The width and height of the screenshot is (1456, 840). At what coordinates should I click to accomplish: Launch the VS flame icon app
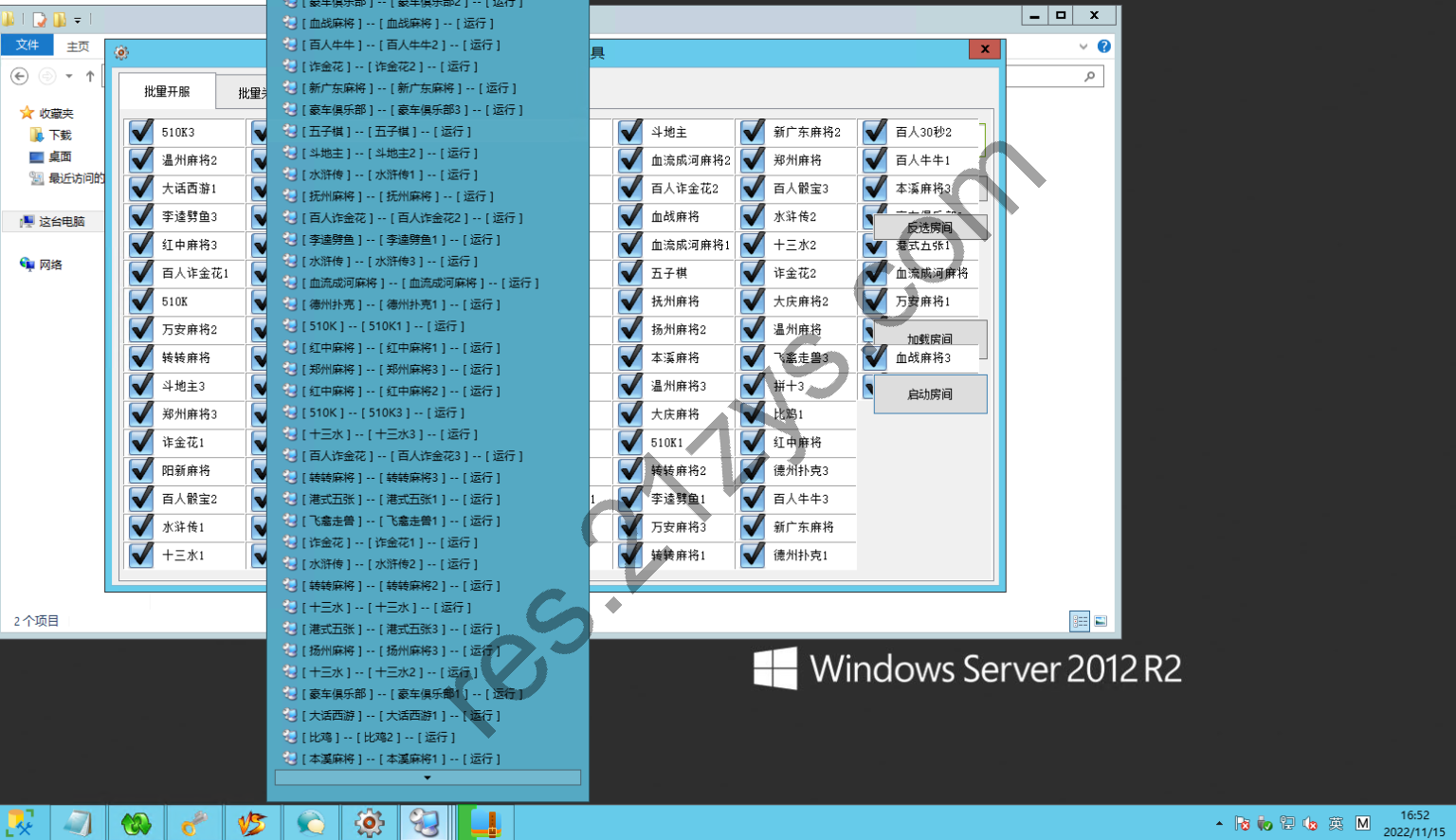[x=252, y=823]
